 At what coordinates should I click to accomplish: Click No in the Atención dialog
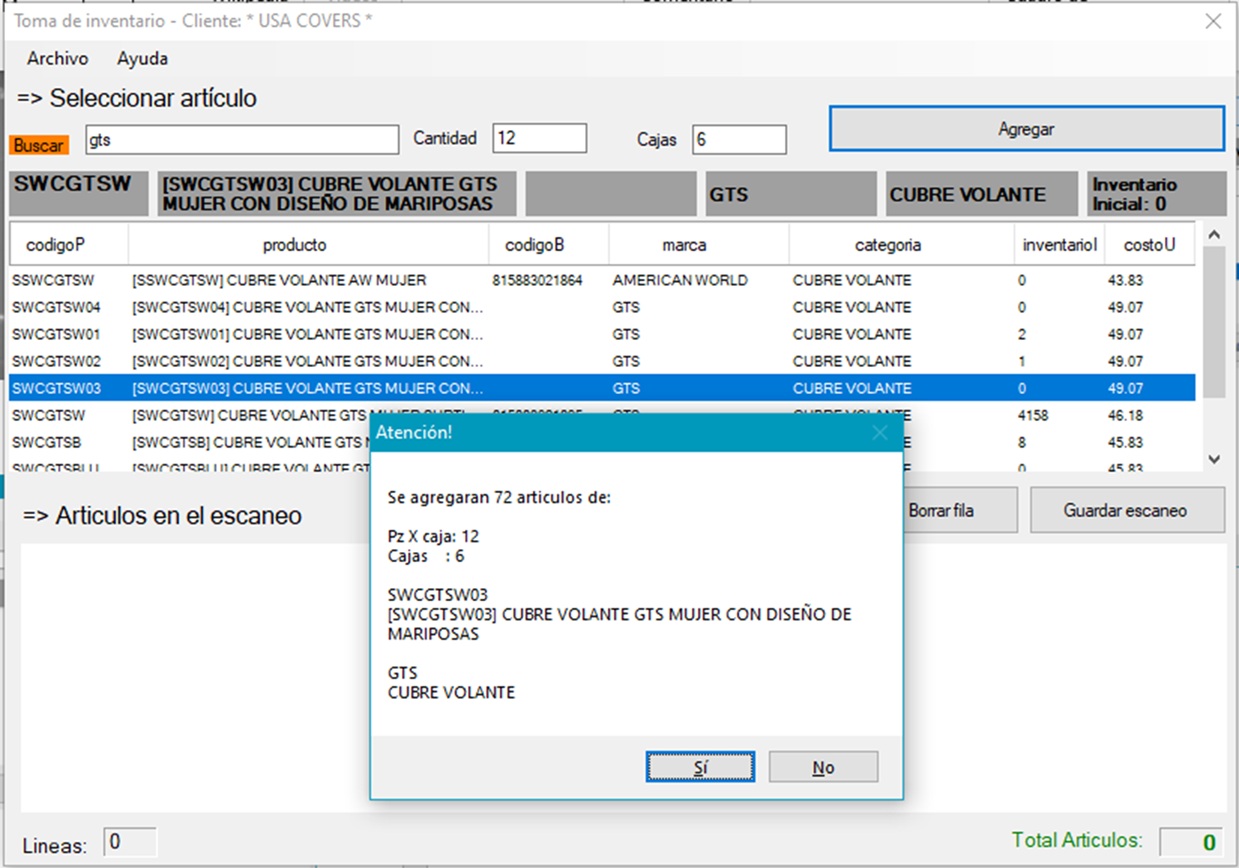[x=823, y=767]
